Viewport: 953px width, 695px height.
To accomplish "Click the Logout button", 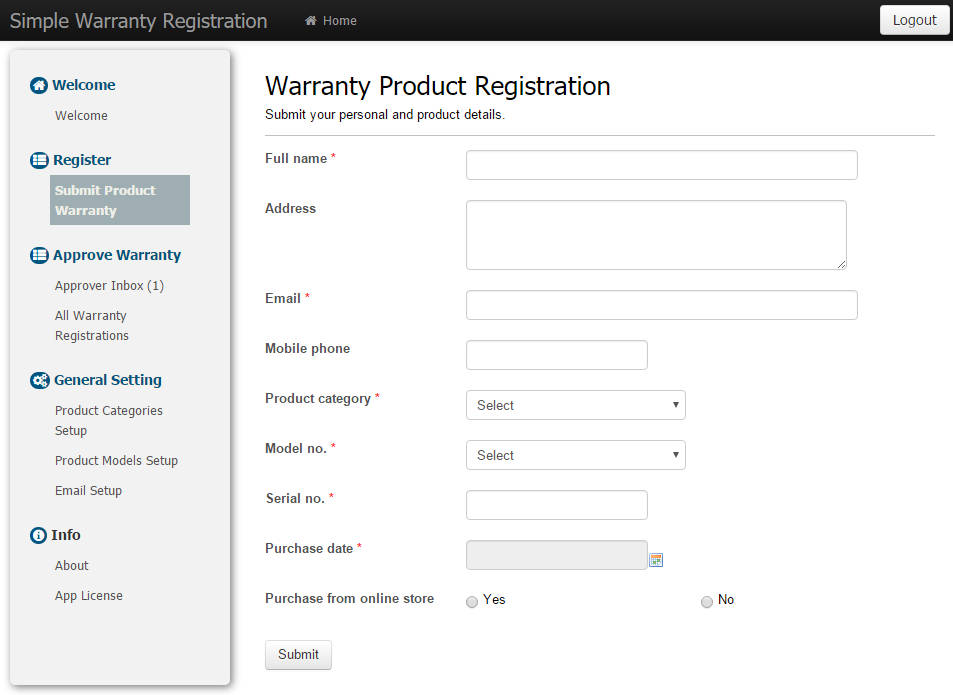I will 914,20.
